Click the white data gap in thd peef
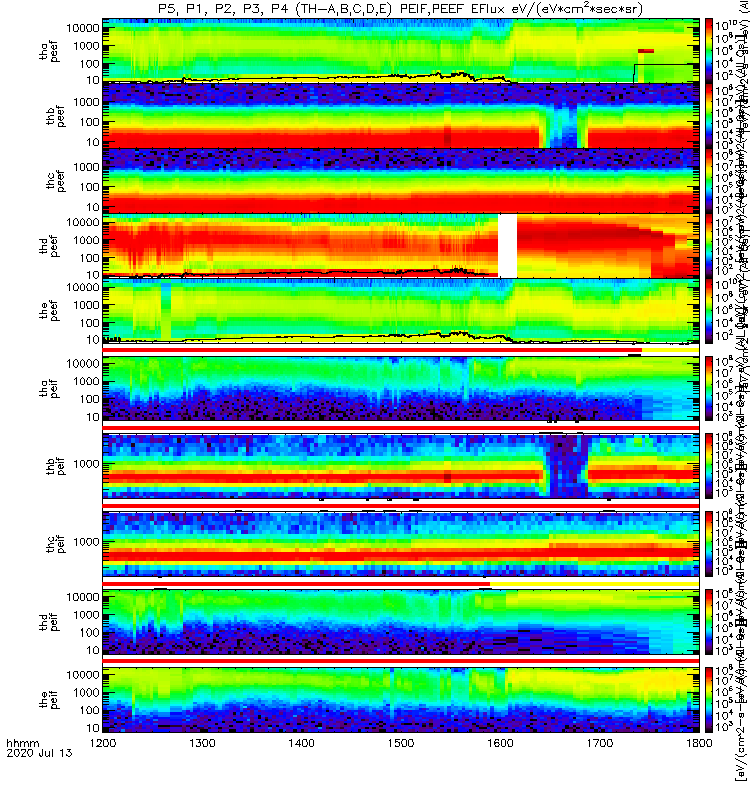The height and width of the screenshot is (800, 750). tap(507, 246)
